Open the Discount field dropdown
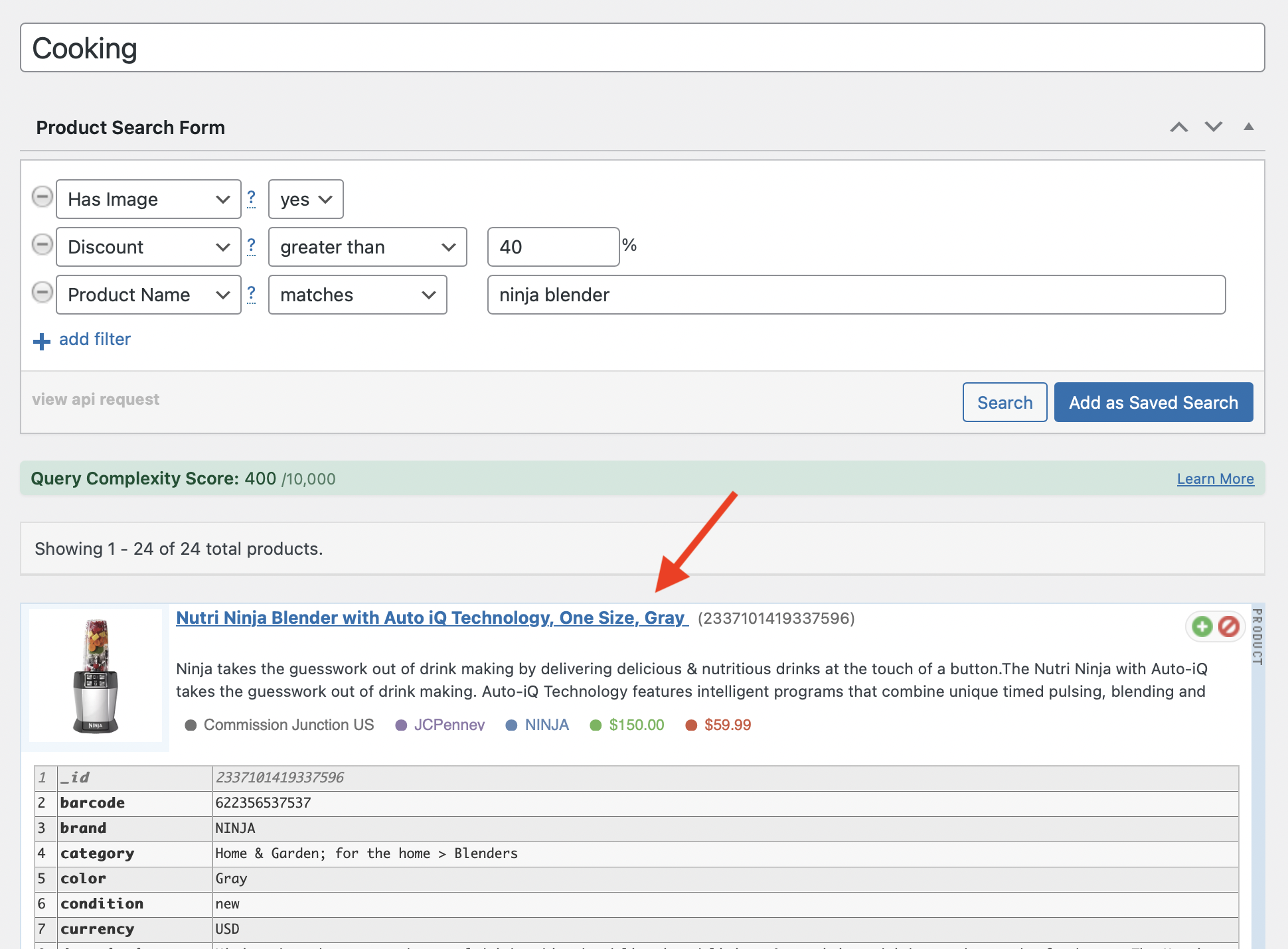 [149, 247]
